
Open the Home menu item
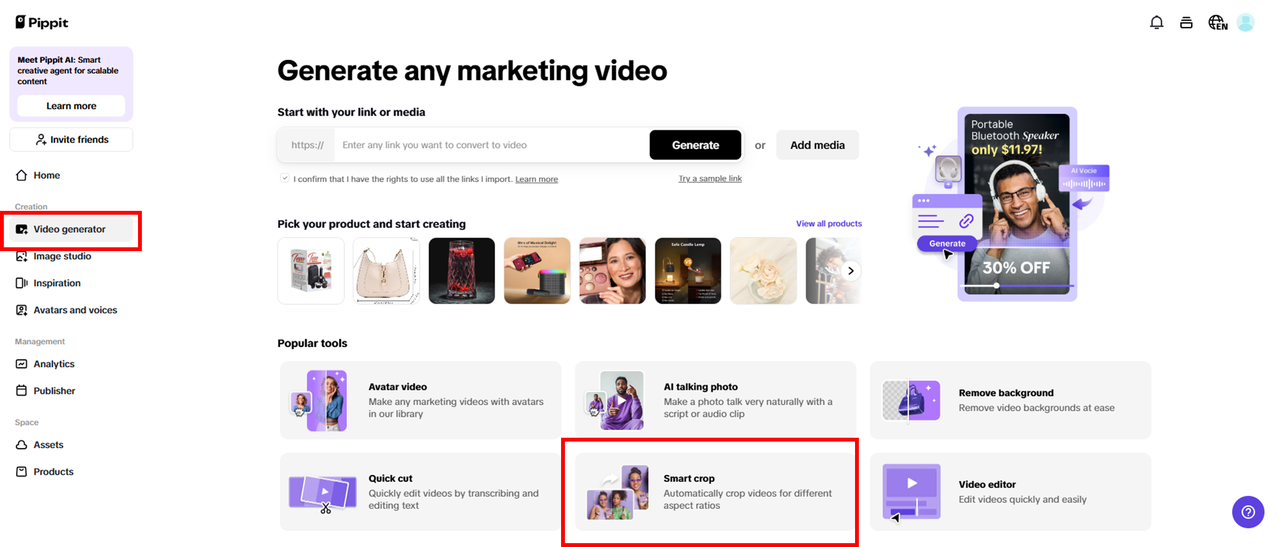coord(71,175)
